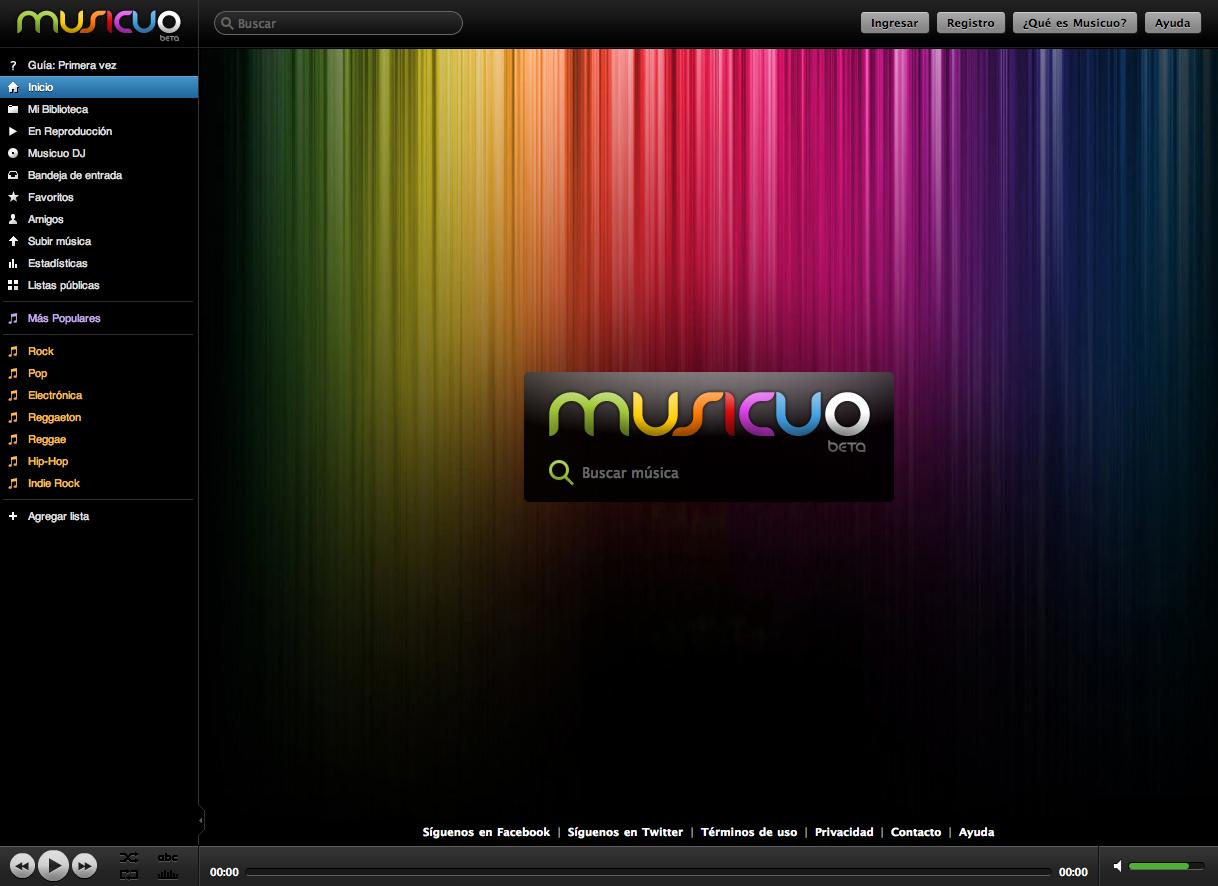Click the home icon next to Inicio
The height and width of the screenshot is (886, 1218).
click(x=13, y=87)
